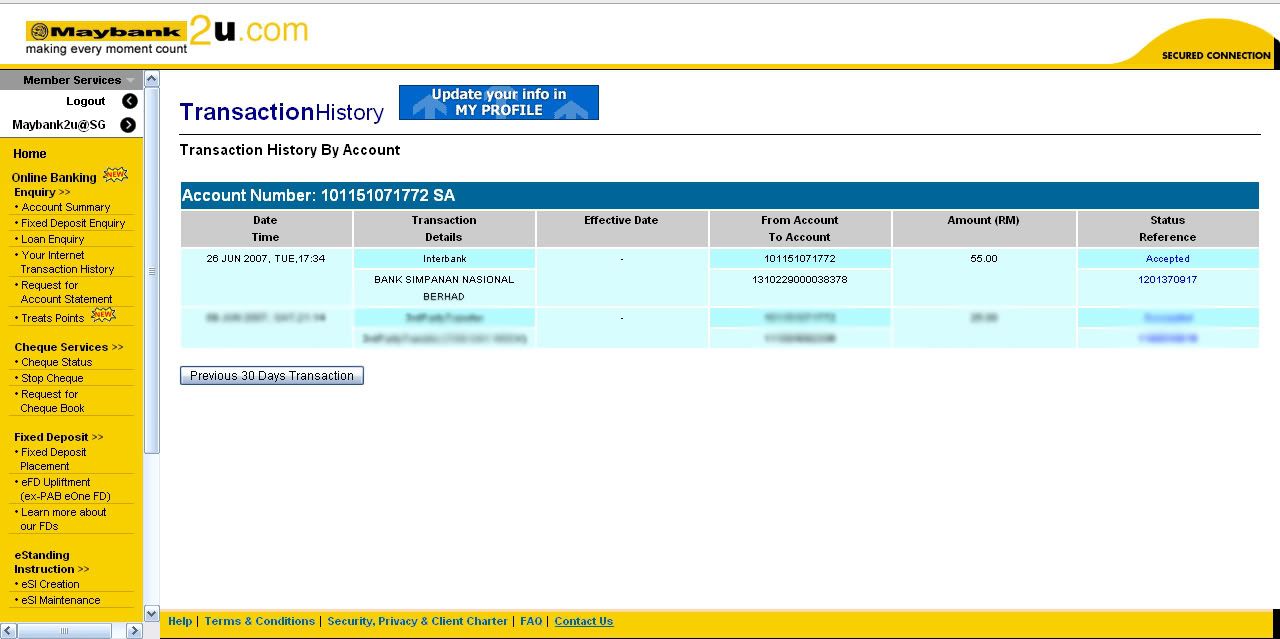This screenshot has width=1280, height=639.
Task: Click the Maybank2u.com logo
Action: click(166, 37)
